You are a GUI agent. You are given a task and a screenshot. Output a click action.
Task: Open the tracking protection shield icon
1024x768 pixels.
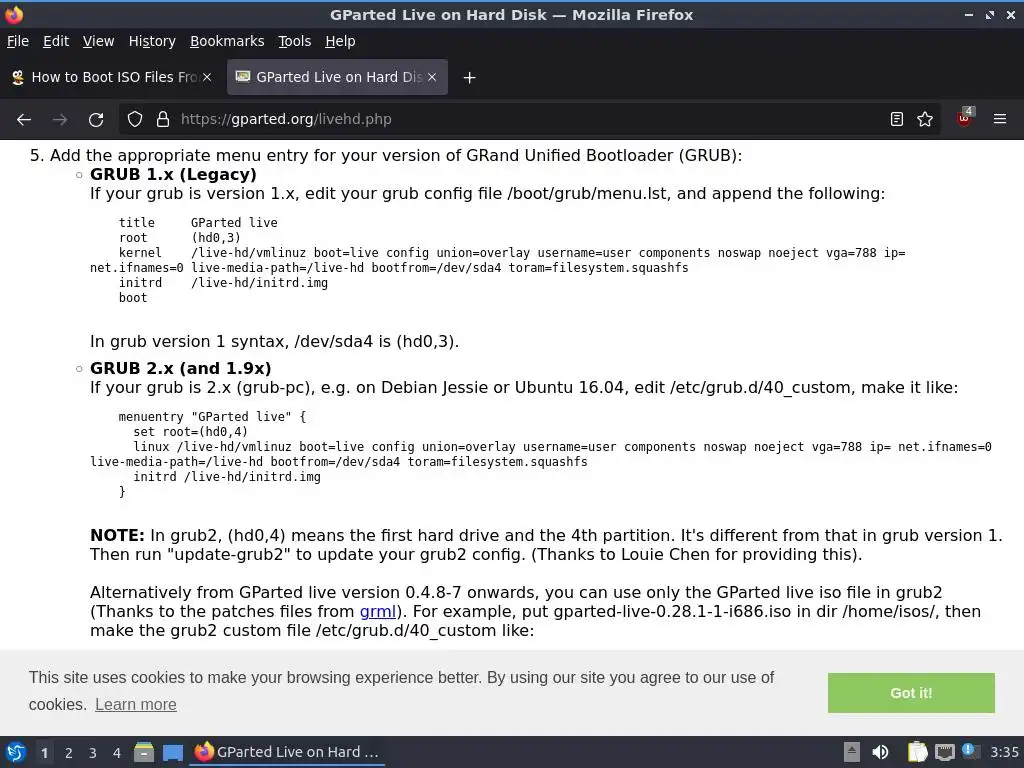[x=135, y=120]
